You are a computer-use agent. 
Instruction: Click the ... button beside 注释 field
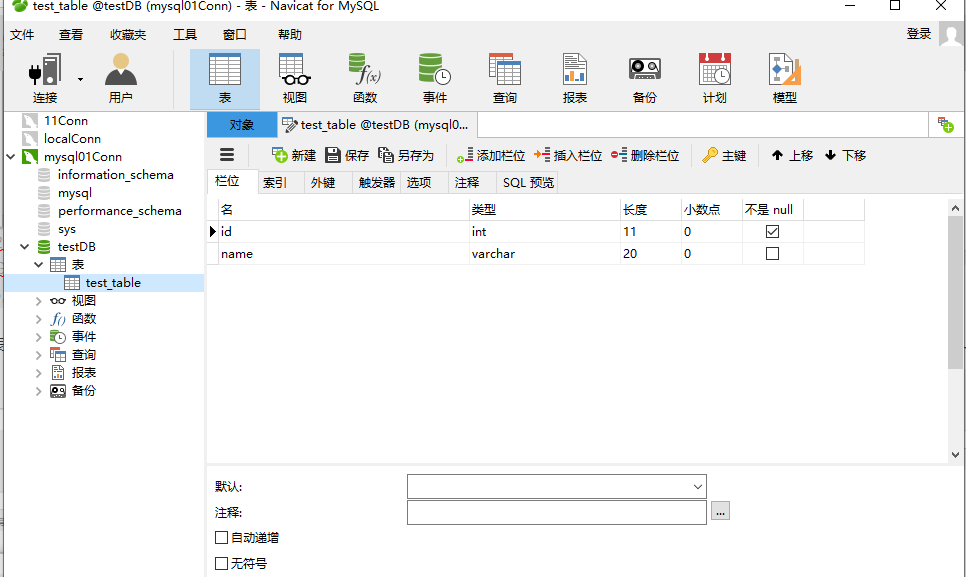pyautogui.click(x=720, y=511)
